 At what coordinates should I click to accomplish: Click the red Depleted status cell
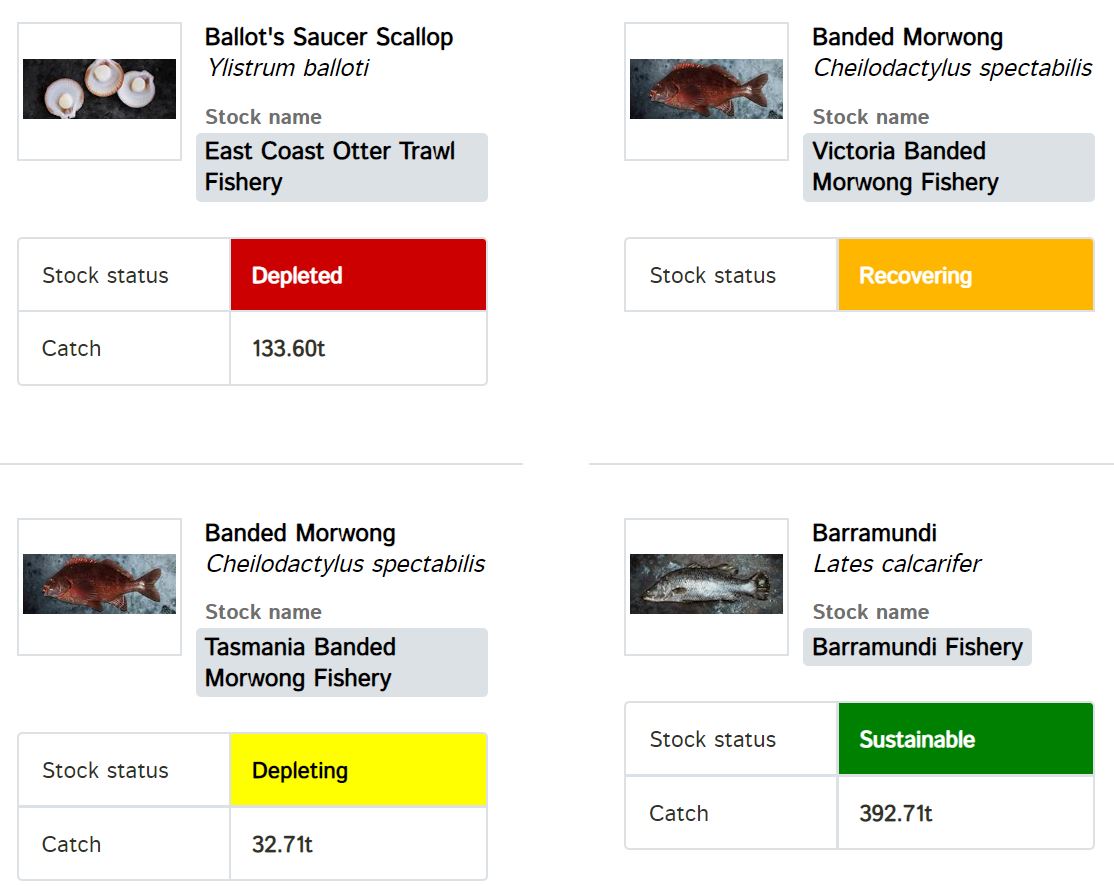(358, 275)
